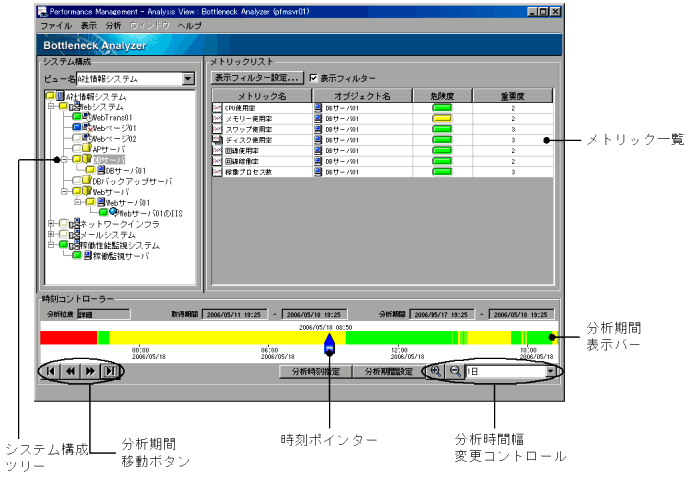Select the ディスク使用率 metric name
The image size is (688, 481).
pos(248,140)
